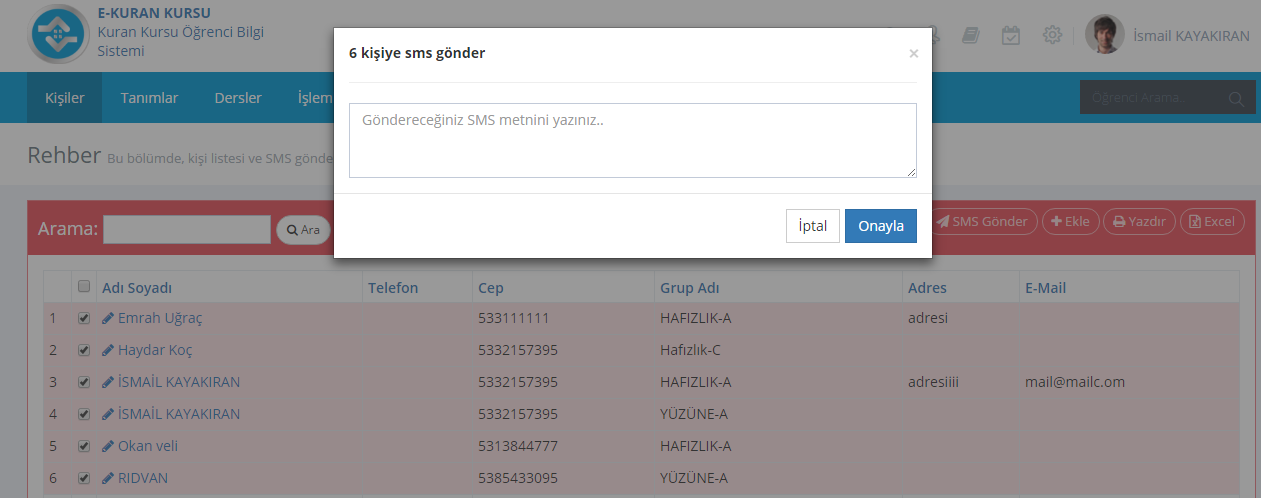Select the Kişiler menu tab
1261x498 pixels.
65,98
